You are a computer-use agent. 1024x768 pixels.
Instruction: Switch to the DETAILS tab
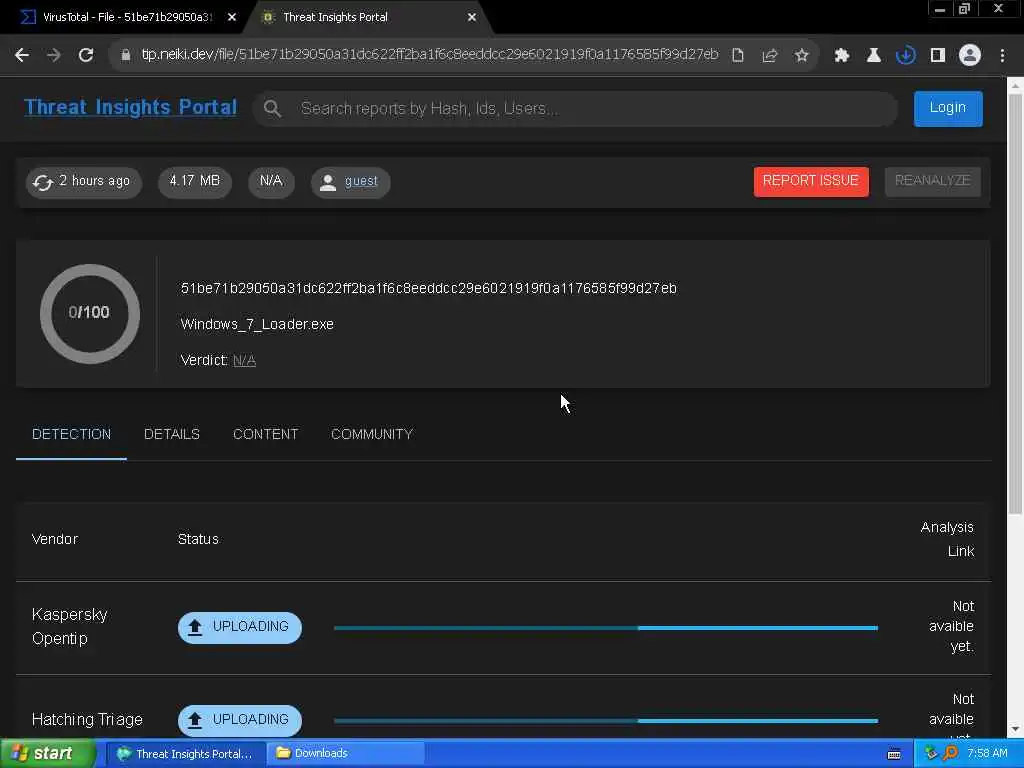pyautogui.click(x=172, y=434)
